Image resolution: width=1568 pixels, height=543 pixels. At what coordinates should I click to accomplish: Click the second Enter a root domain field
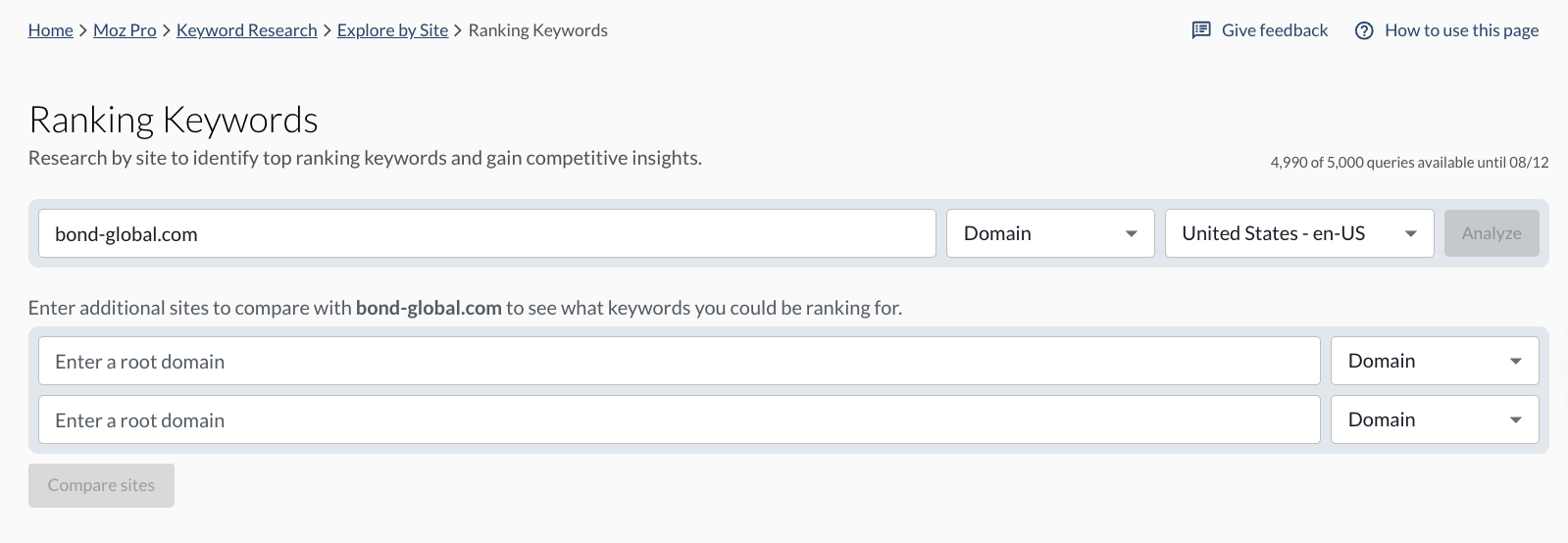(x=679, y=420)
